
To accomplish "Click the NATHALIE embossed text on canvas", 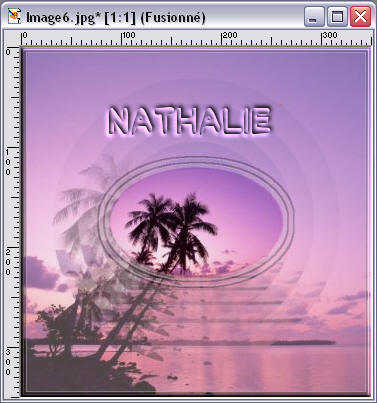I will pos(189,121).
